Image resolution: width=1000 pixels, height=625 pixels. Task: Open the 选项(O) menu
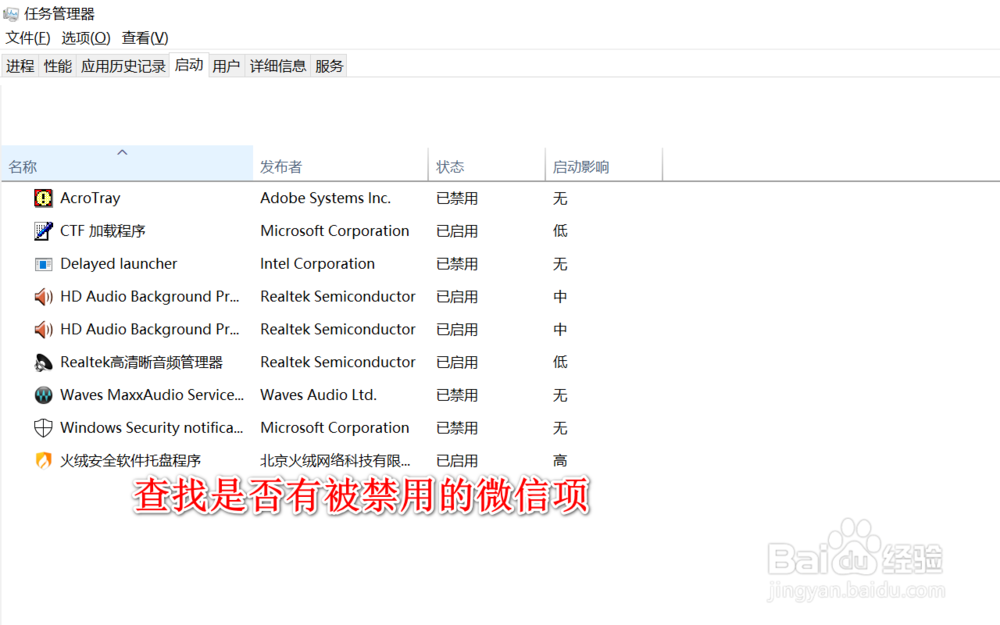pos(86,38)
